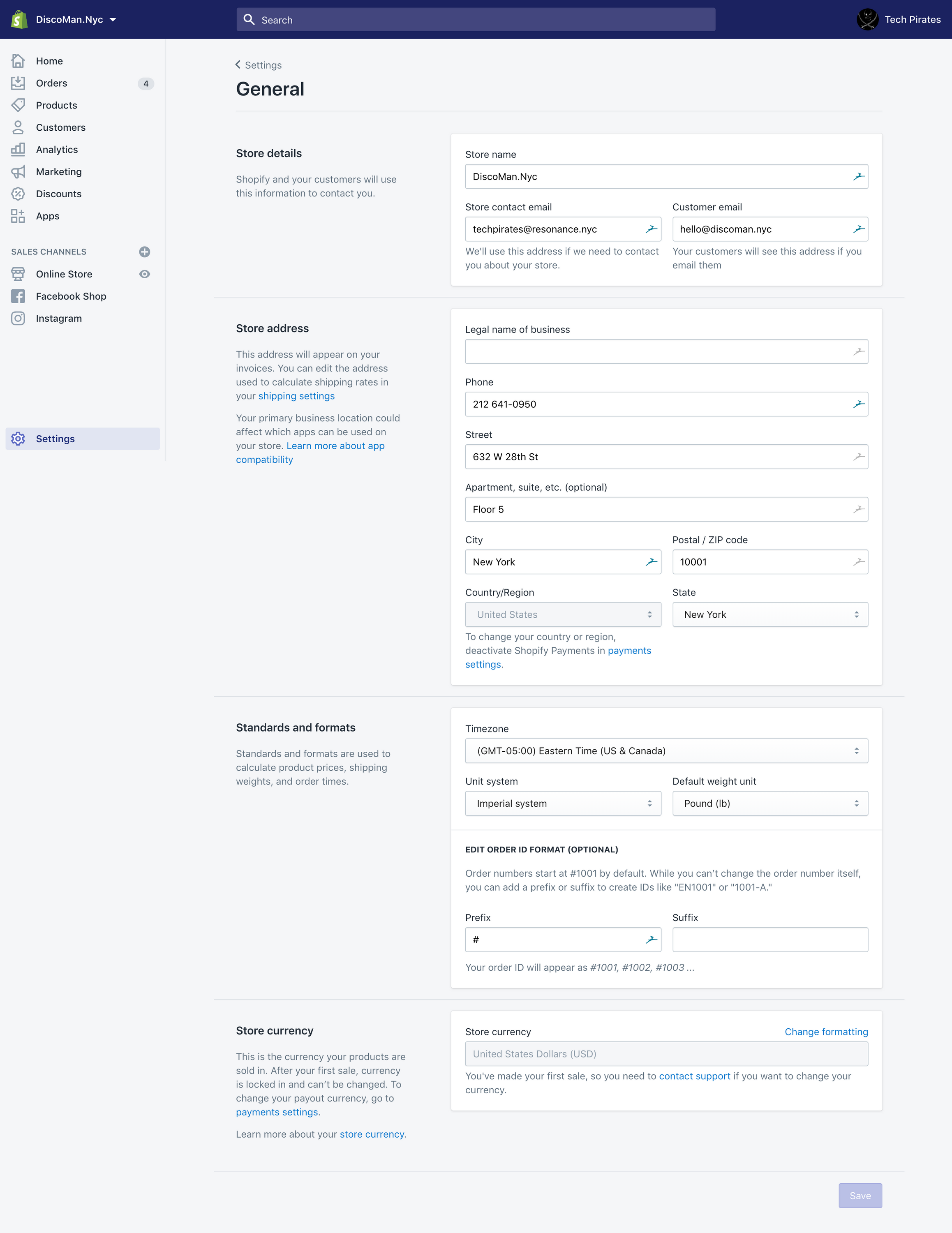Open Products in the sidebar
The width and height of the screenshot is (952, 1233).
coord(56,105)
